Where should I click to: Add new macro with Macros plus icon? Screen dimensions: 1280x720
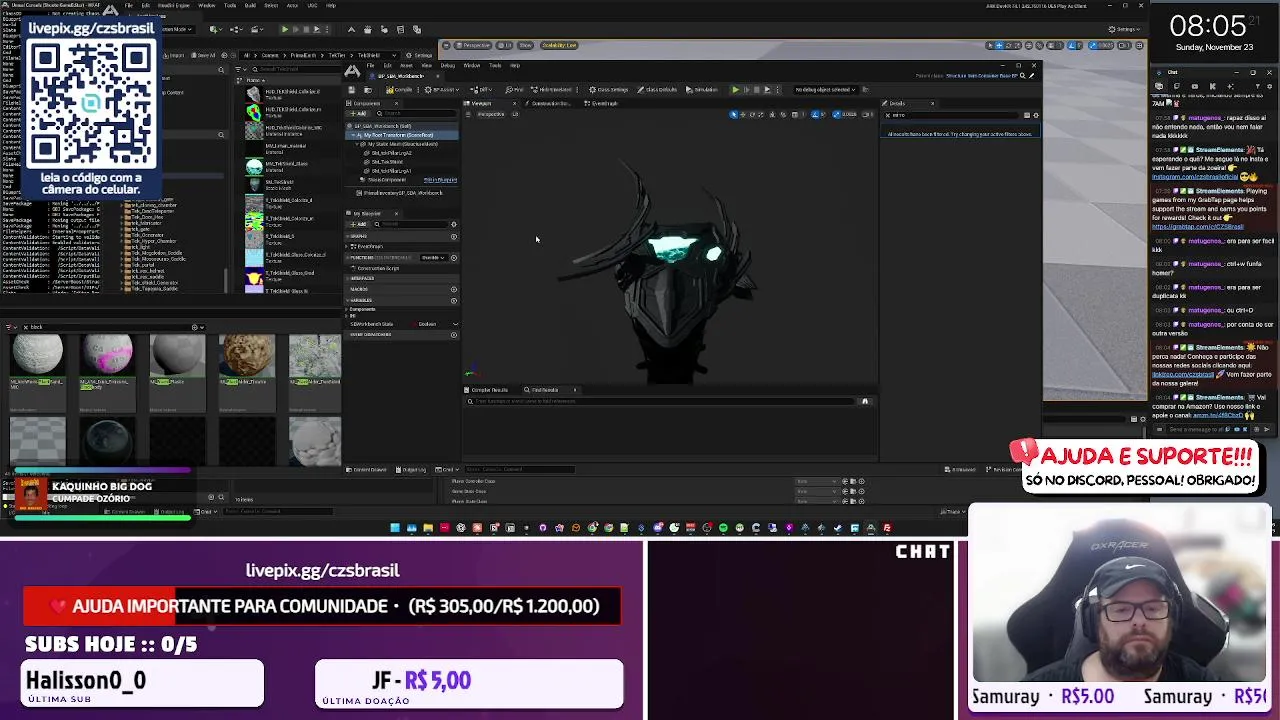tap(454, 289)
